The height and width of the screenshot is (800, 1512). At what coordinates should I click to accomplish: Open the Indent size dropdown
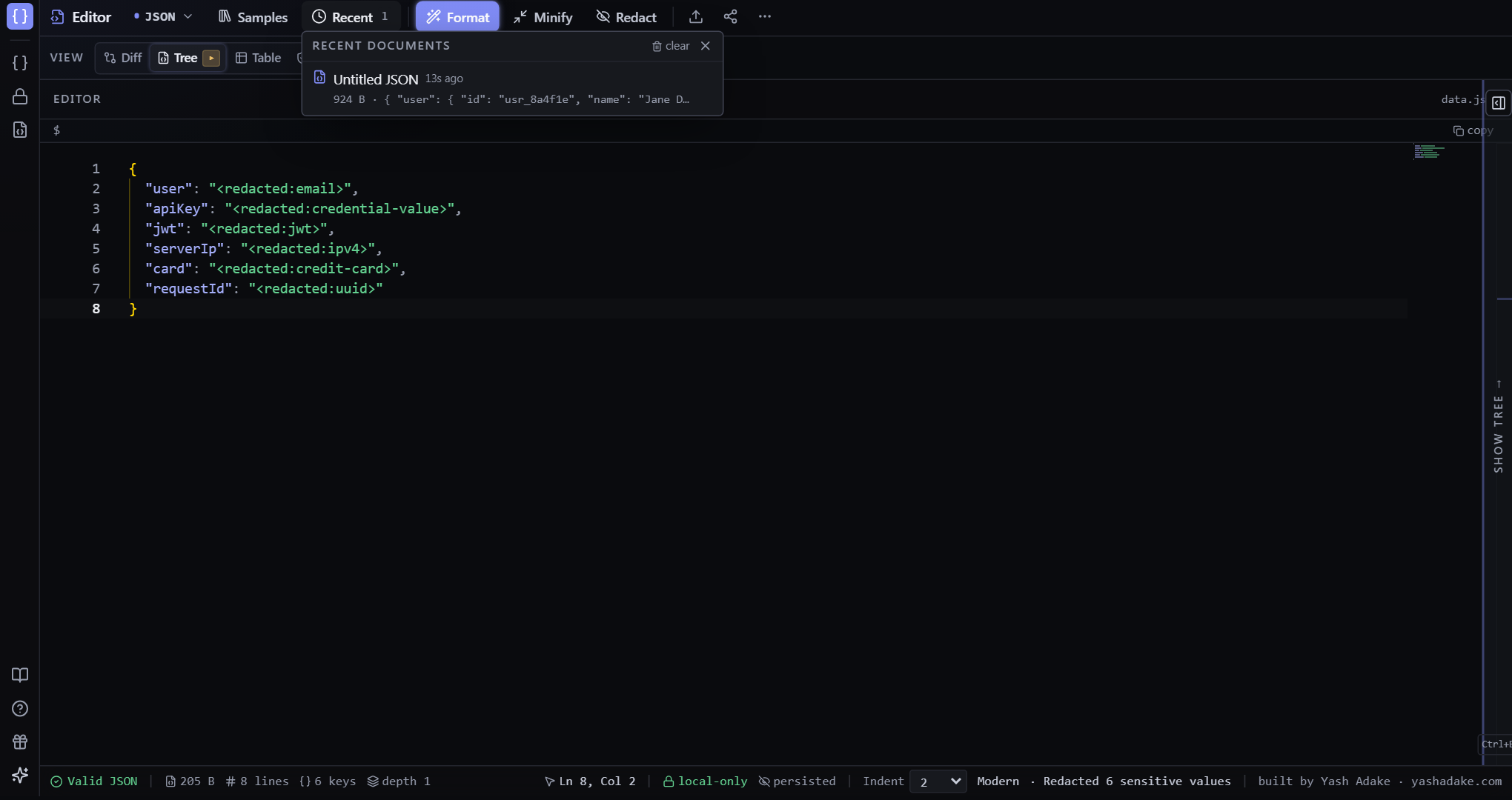pos(938,781)
